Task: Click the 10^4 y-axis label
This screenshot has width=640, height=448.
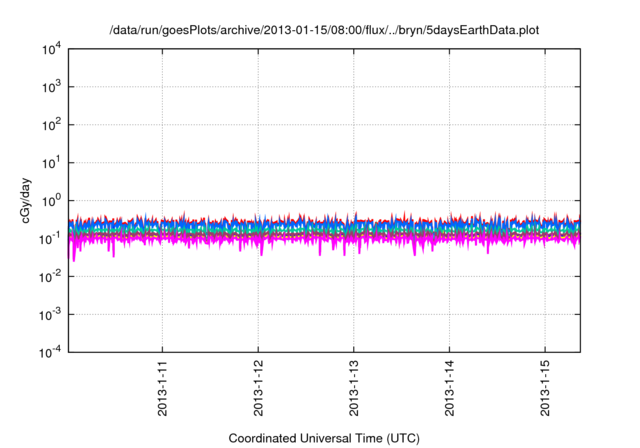Action: [52, 49]
